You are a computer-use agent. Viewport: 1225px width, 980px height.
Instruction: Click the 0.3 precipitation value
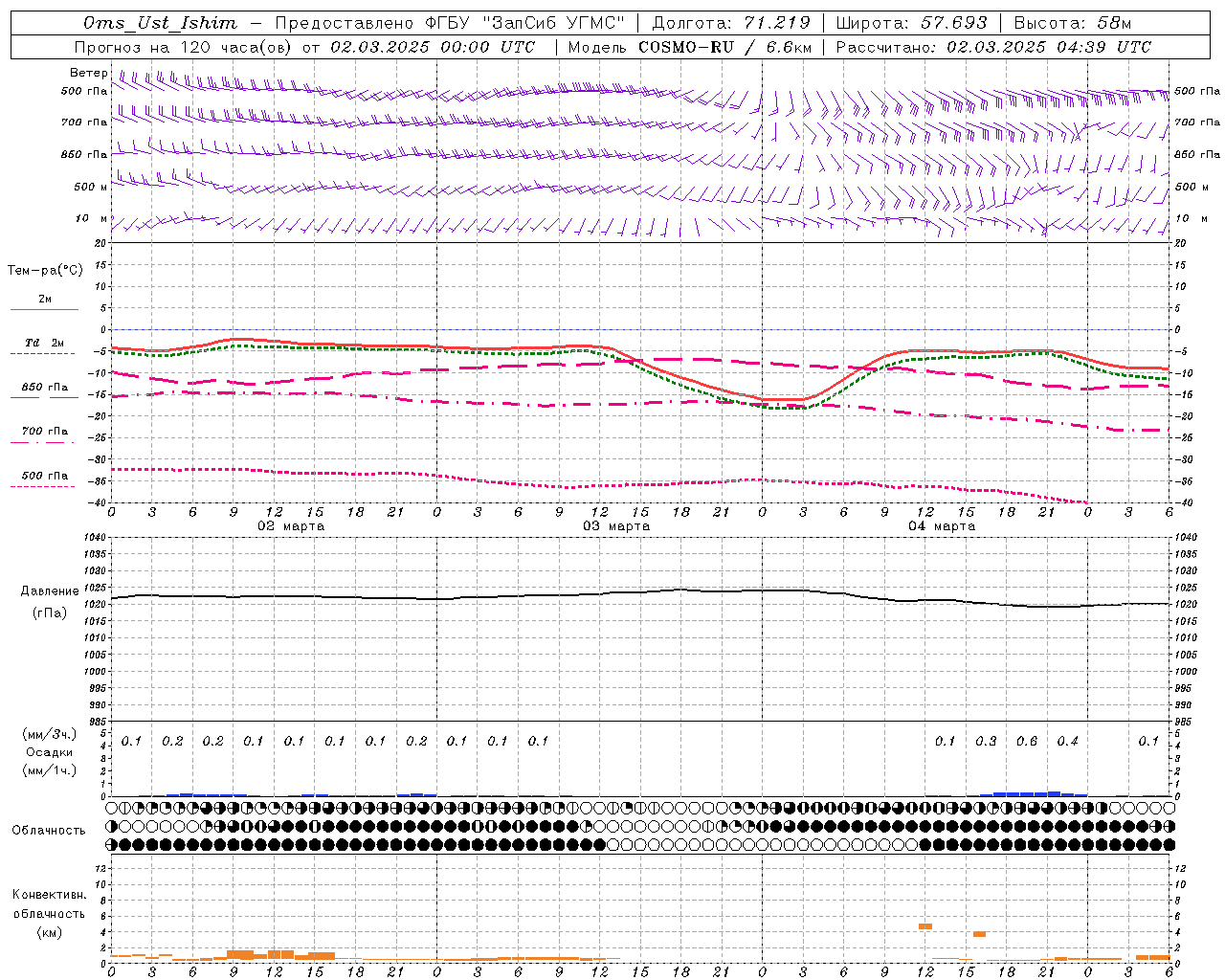[x=986, y=742]
